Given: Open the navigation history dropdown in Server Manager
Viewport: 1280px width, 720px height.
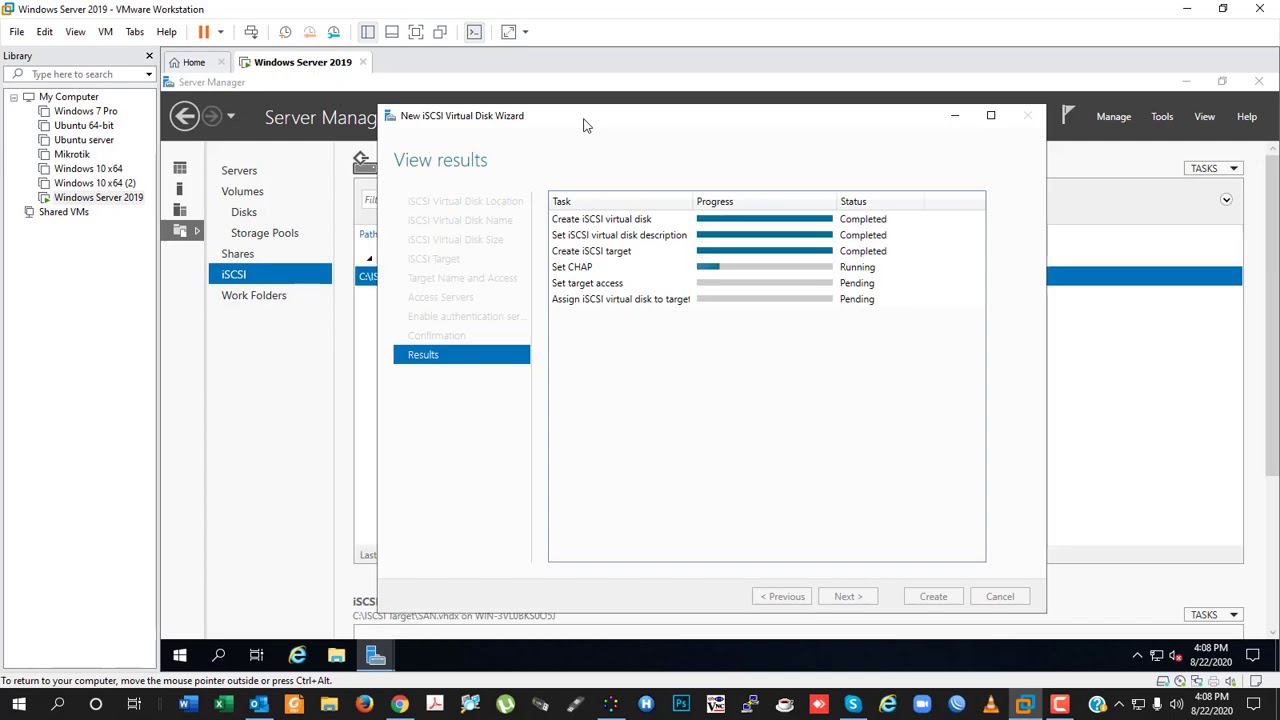Looking at the screenshot, I should pos(231,117).
